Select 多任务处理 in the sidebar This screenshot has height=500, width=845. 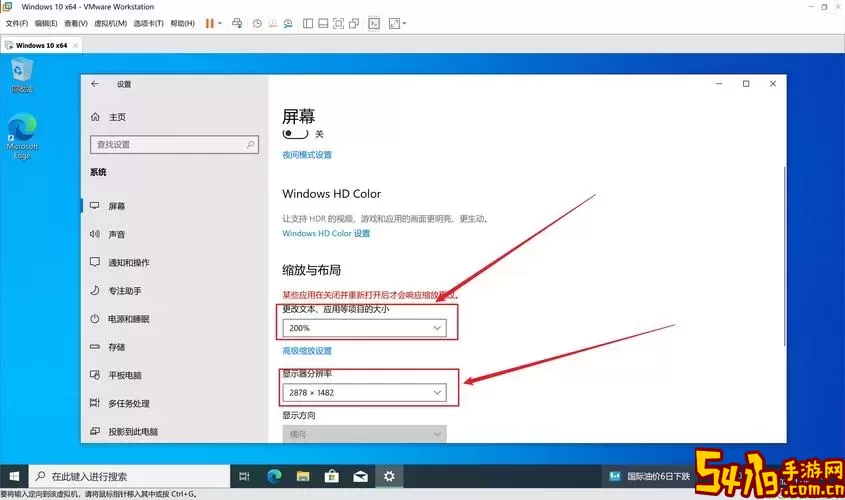pyautogui.click(x=175, y=403)
